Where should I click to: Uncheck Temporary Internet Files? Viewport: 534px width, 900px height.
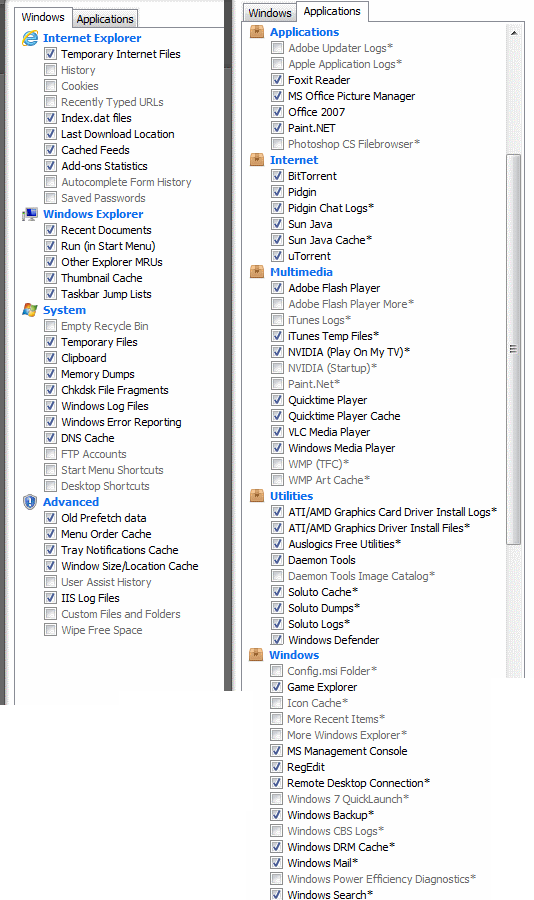51,54
